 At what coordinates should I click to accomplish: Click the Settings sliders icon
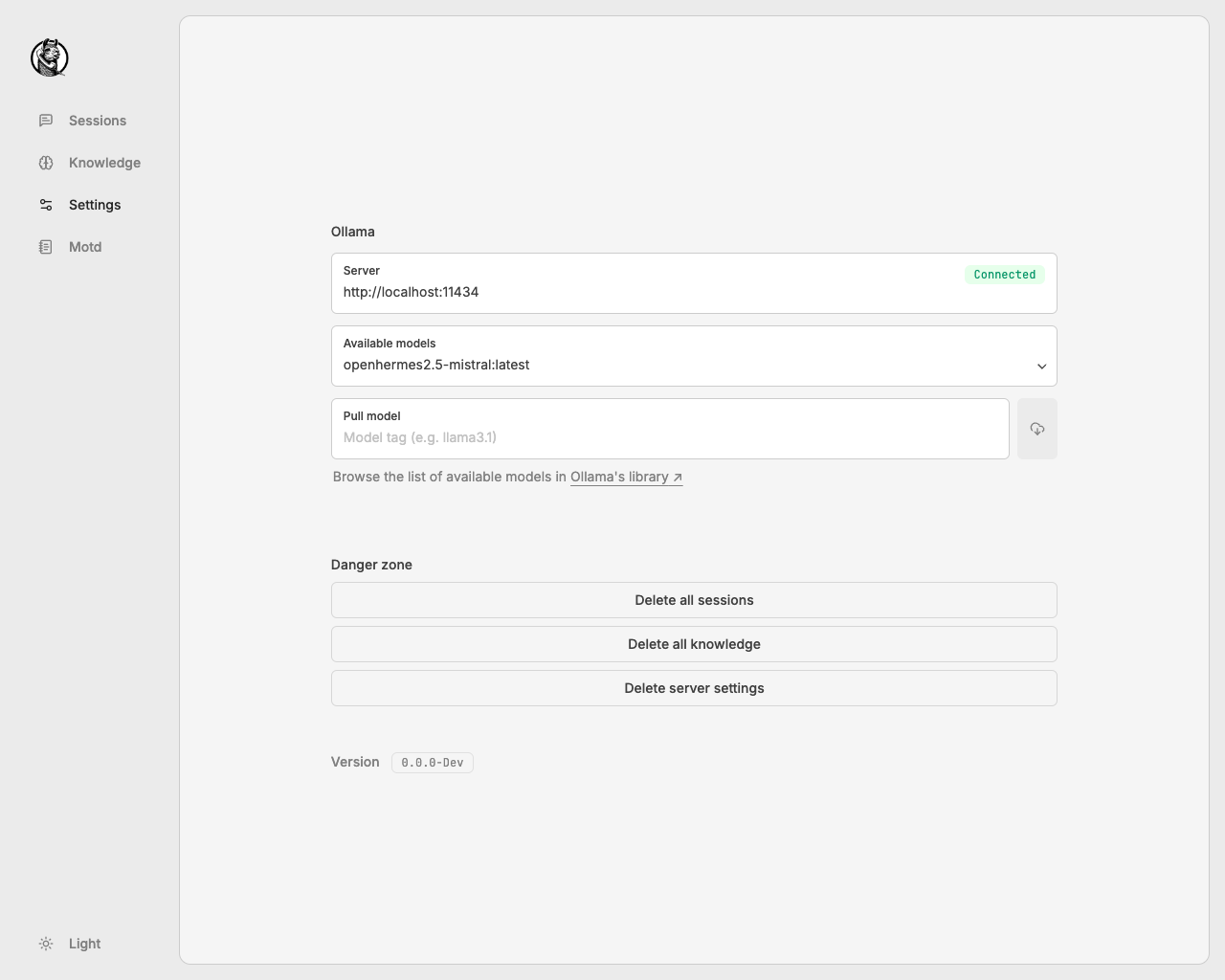(46, 205)
